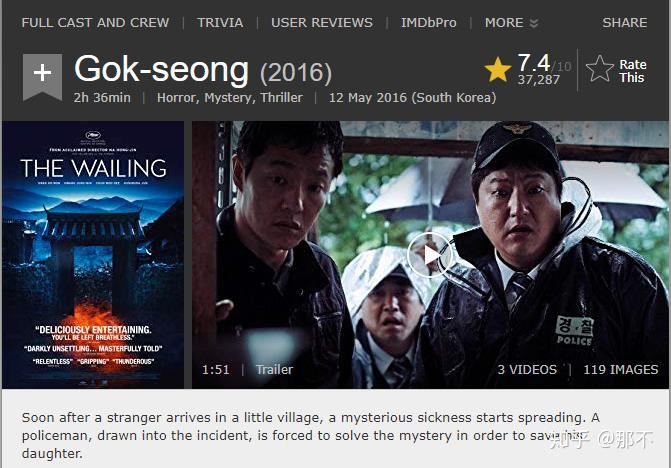Screen dimensions: 671x468
Task: Play the trailer using the play button
Action: pyautogui.click(x=431, y=255)
